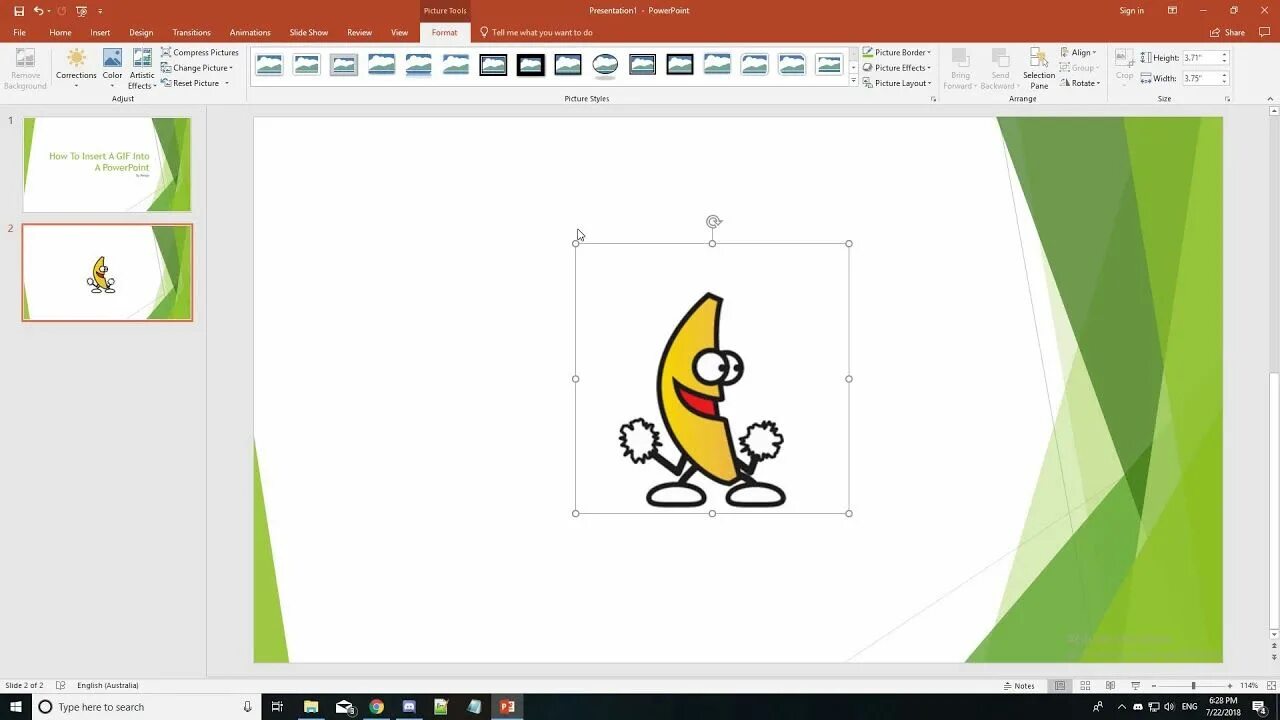Apply the first picture style in gallery
The image size is (1280, 720).
click(x=269, y=65)
